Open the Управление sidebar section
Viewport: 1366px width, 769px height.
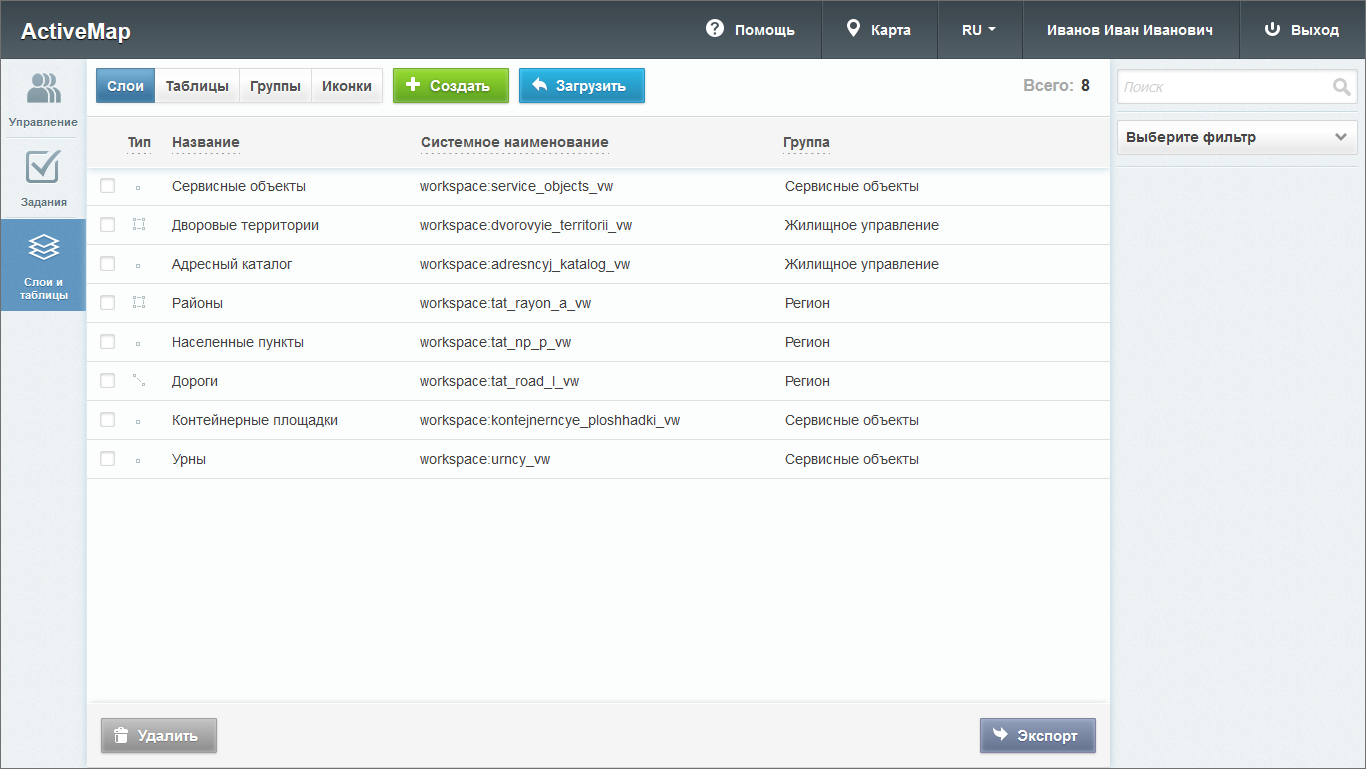43,97
